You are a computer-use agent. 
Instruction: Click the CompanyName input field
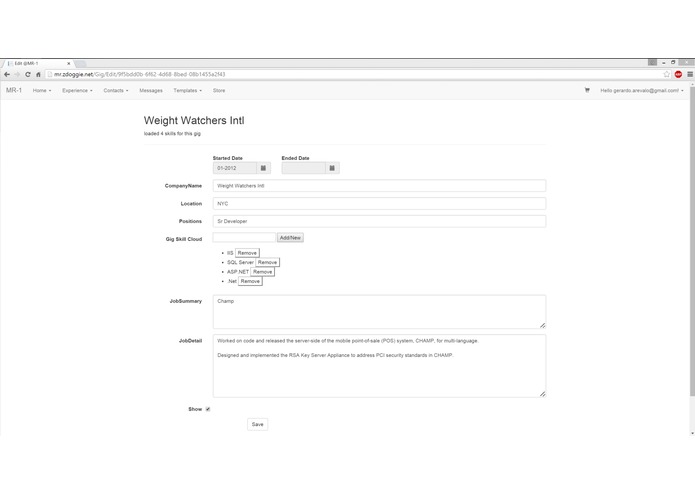[379, 186]
